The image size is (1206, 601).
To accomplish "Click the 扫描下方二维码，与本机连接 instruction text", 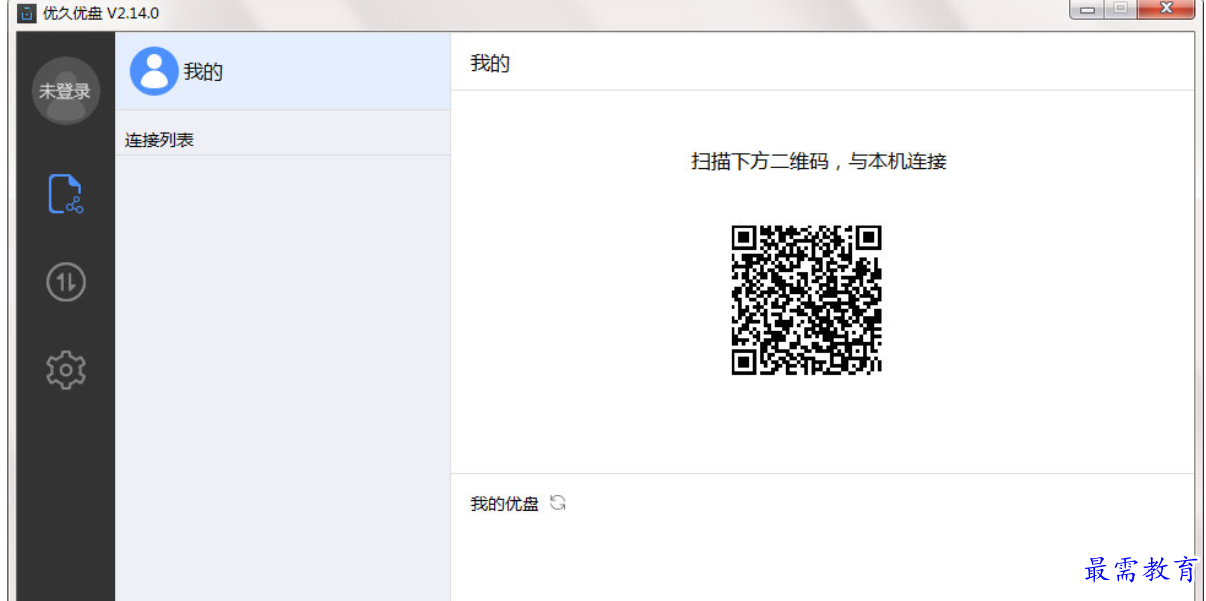I will point(818,161).
